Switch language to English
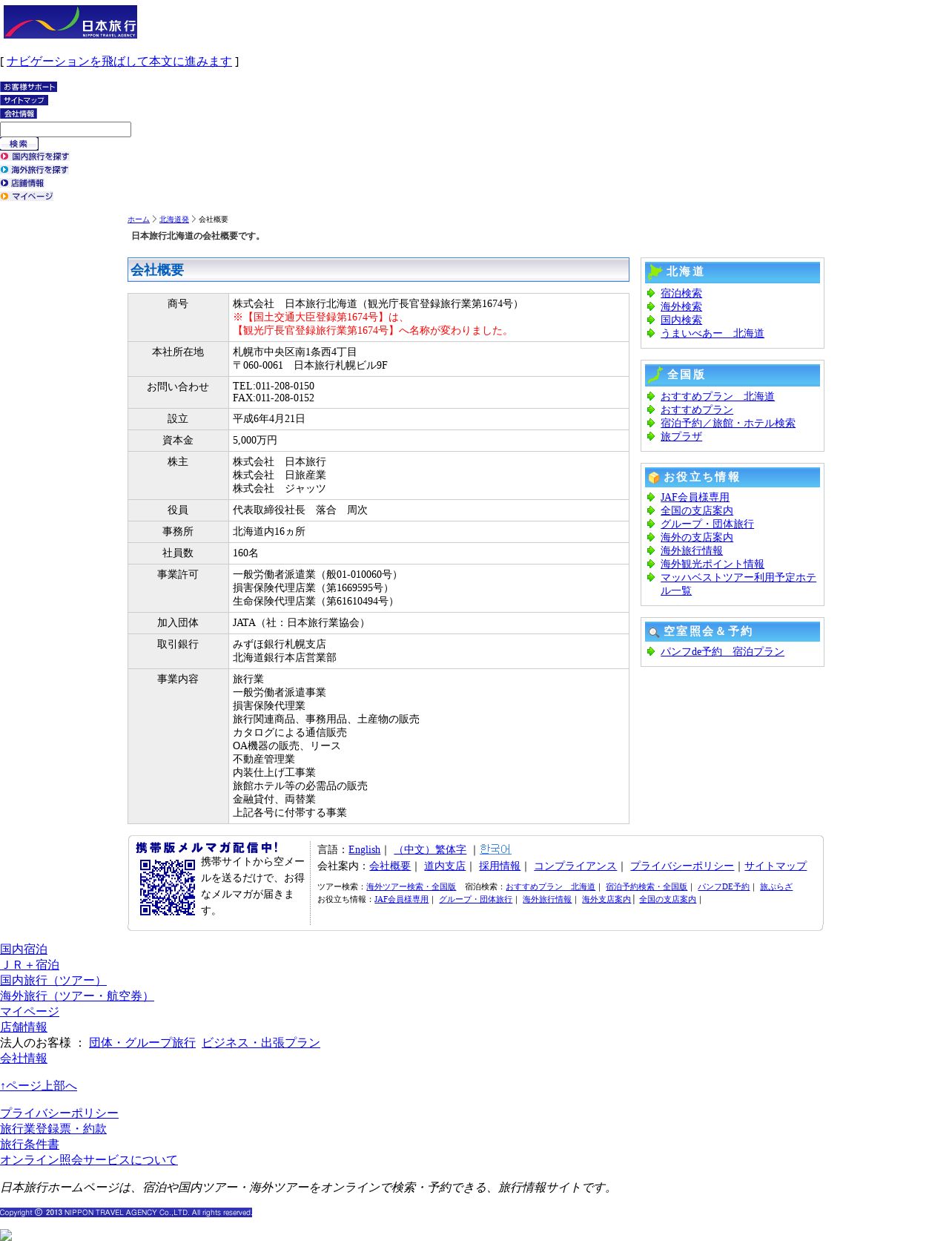Image resolution: width=952 pixels, height=1241 pixels. point(364,849)
